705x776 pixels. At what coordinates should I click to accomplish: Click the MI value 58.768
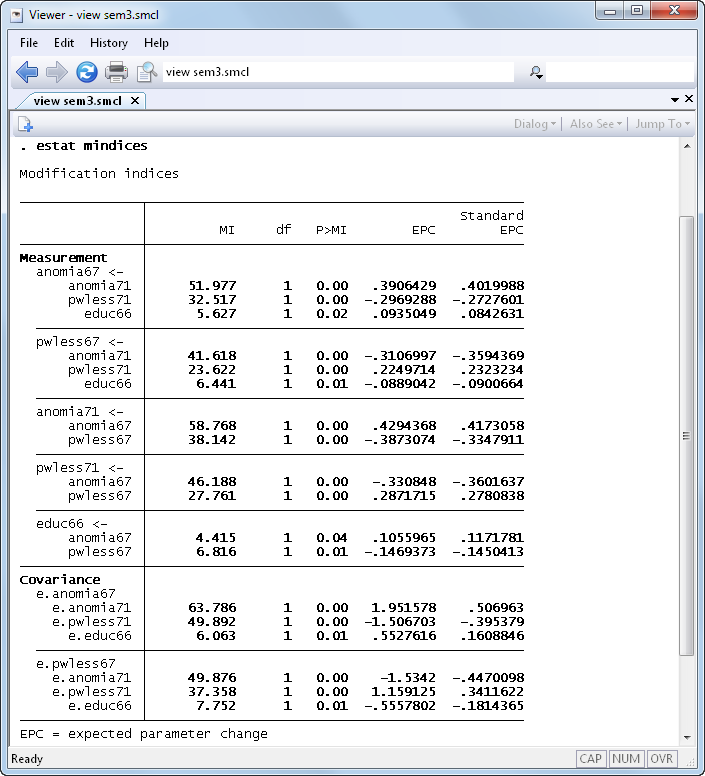(x=212, y=426)
